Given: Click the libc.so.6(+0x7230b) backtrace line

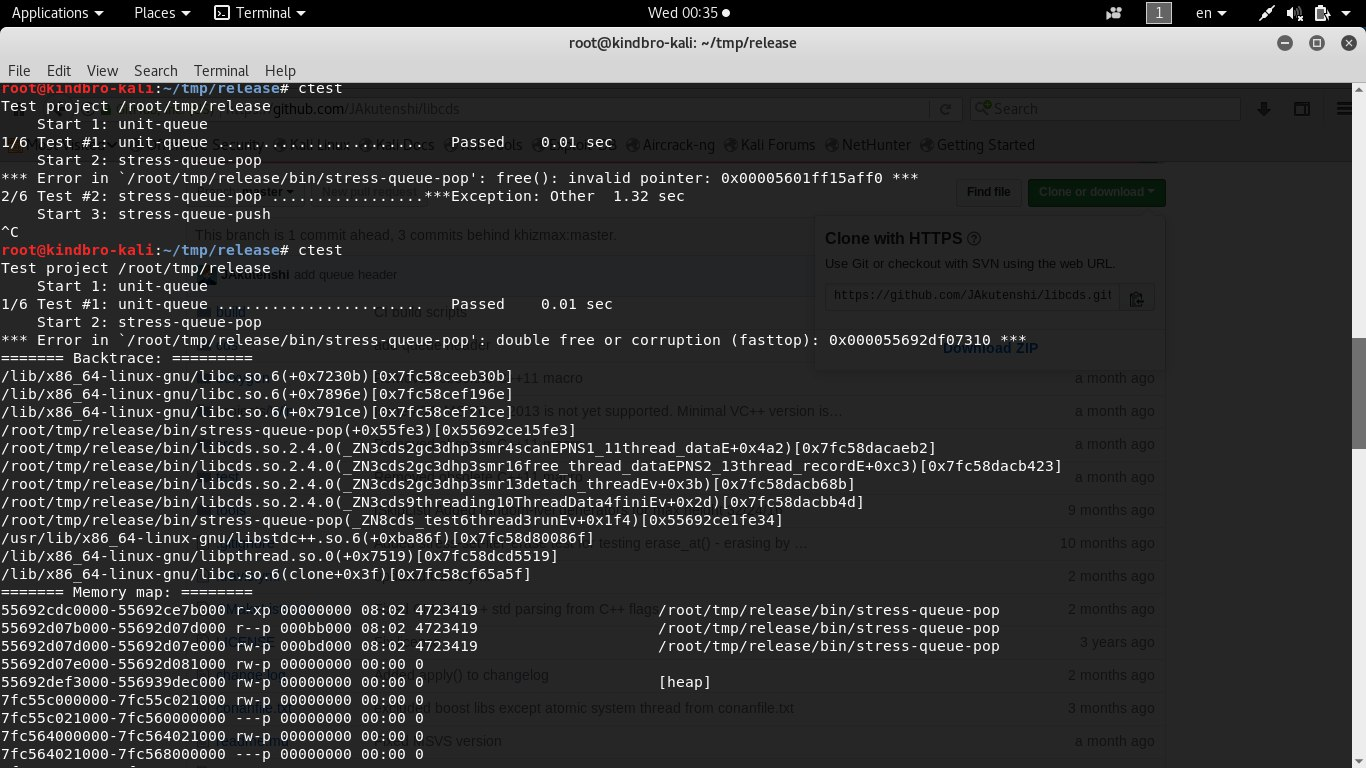Looking at the screenshot, I should pyautogui.click(x=257, y=376).
